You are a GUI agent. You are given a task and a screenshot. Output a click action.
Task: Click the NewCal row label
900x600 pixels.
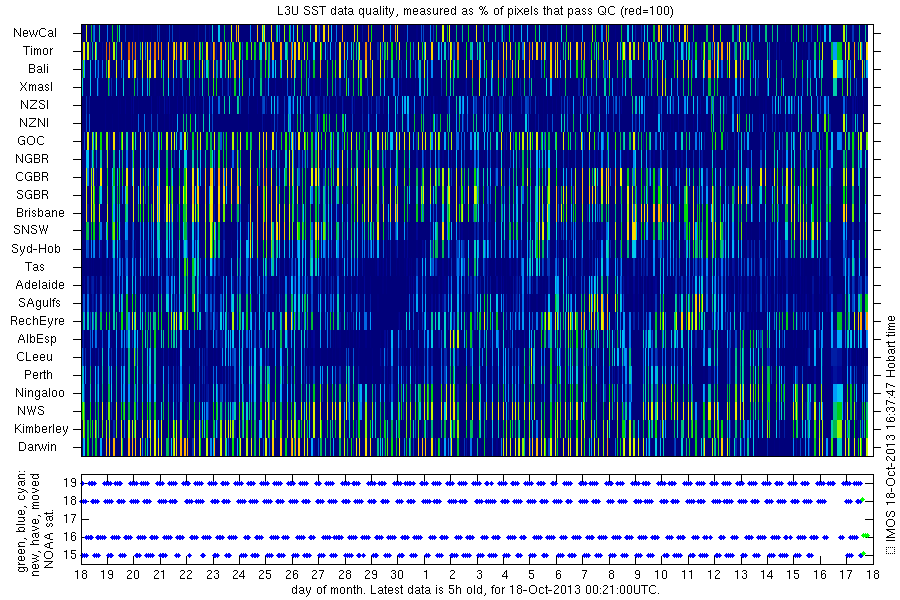click(x=35, y=33)
